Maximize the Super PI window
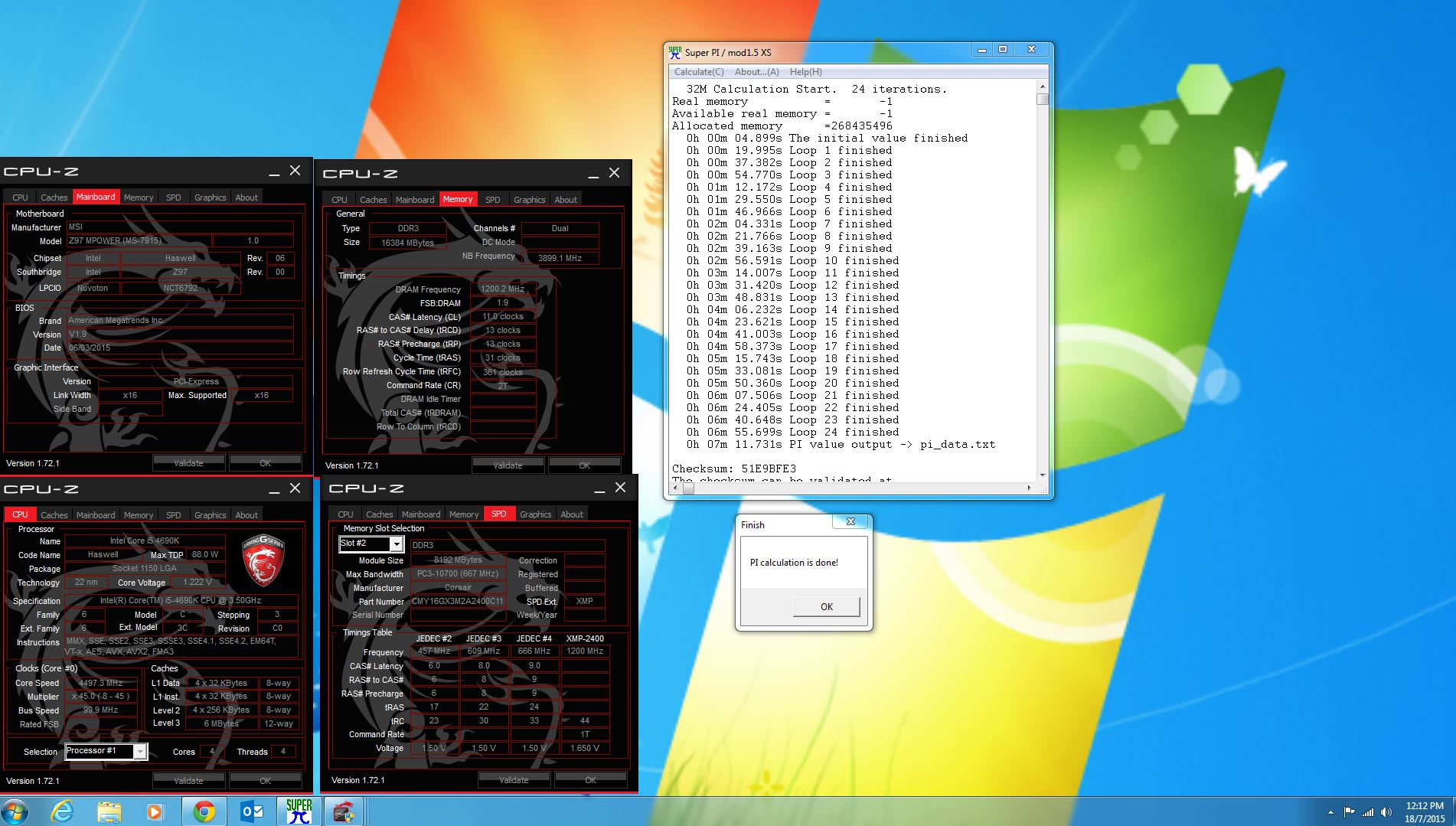Screen dimensions: 1456x826 [1003, 50]
